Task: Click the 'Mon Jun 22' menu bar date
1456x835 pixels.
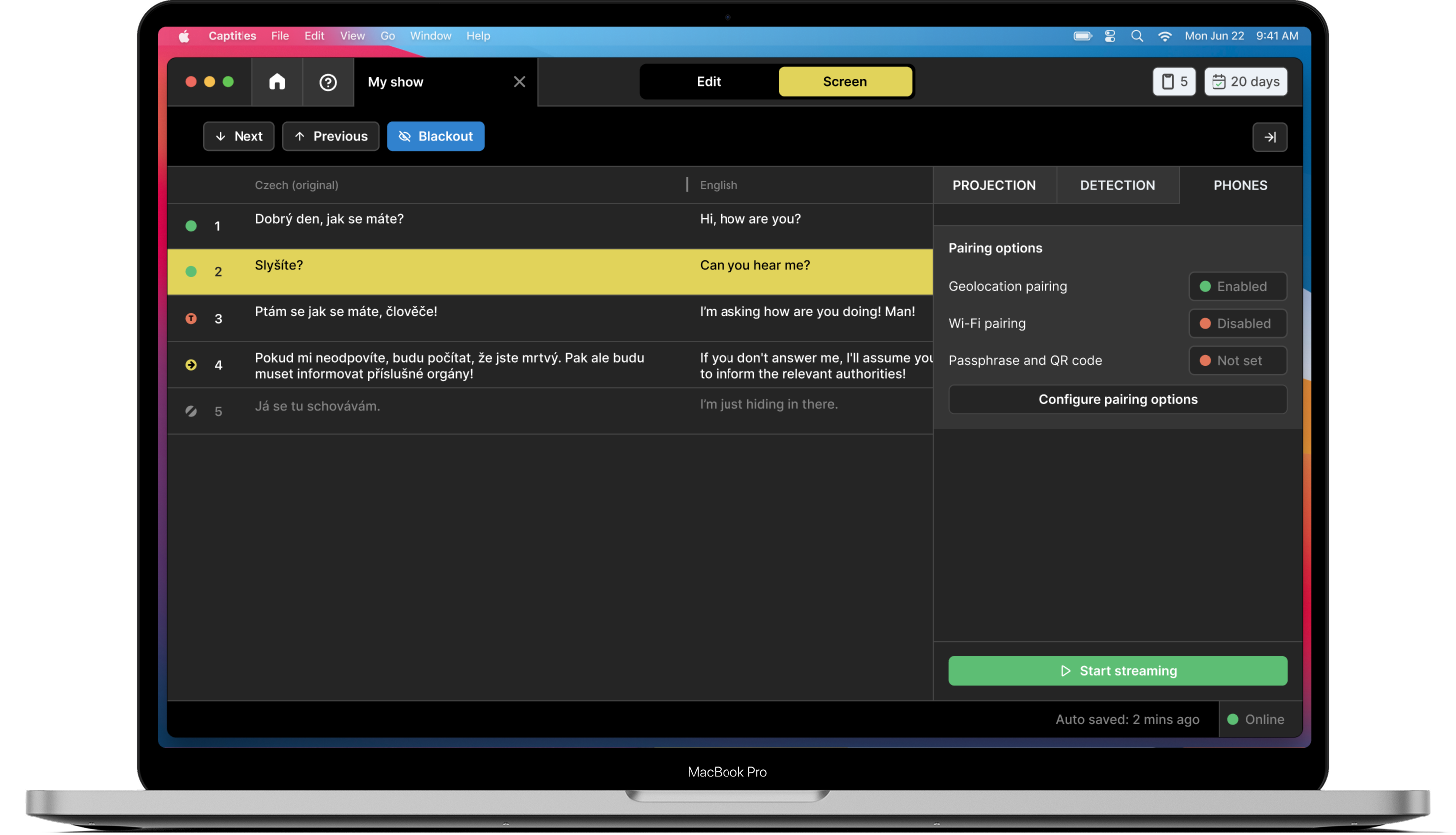Action: click(x=1214, y=36)
